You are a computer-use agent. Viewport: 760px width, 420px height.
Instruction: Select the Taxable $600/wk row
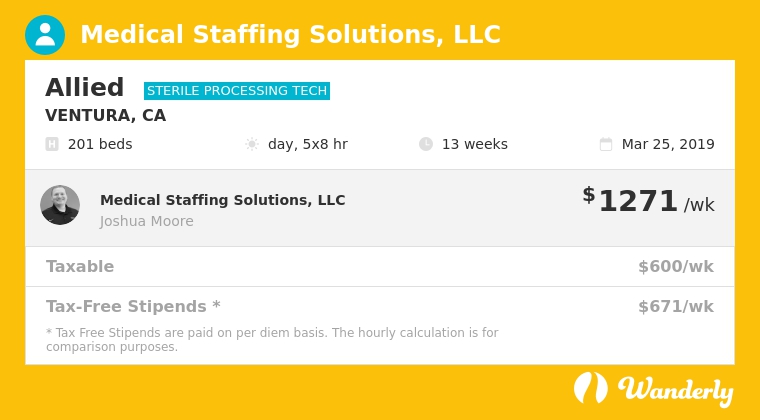click(380, 266)
